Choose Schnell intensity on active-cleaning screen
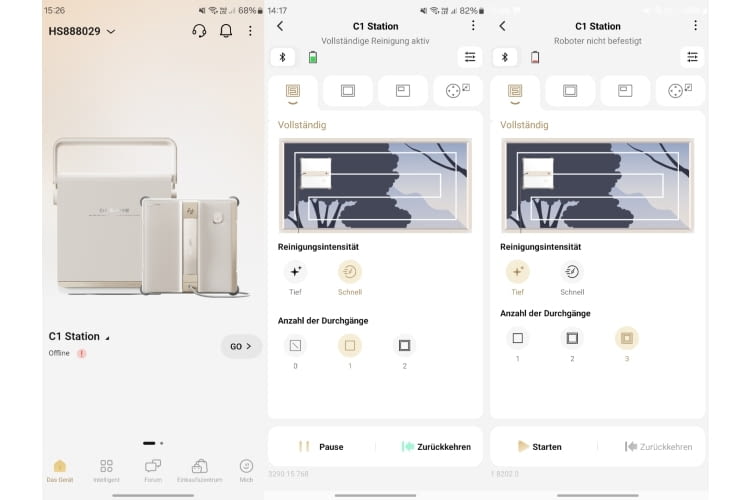 point(350,278)
